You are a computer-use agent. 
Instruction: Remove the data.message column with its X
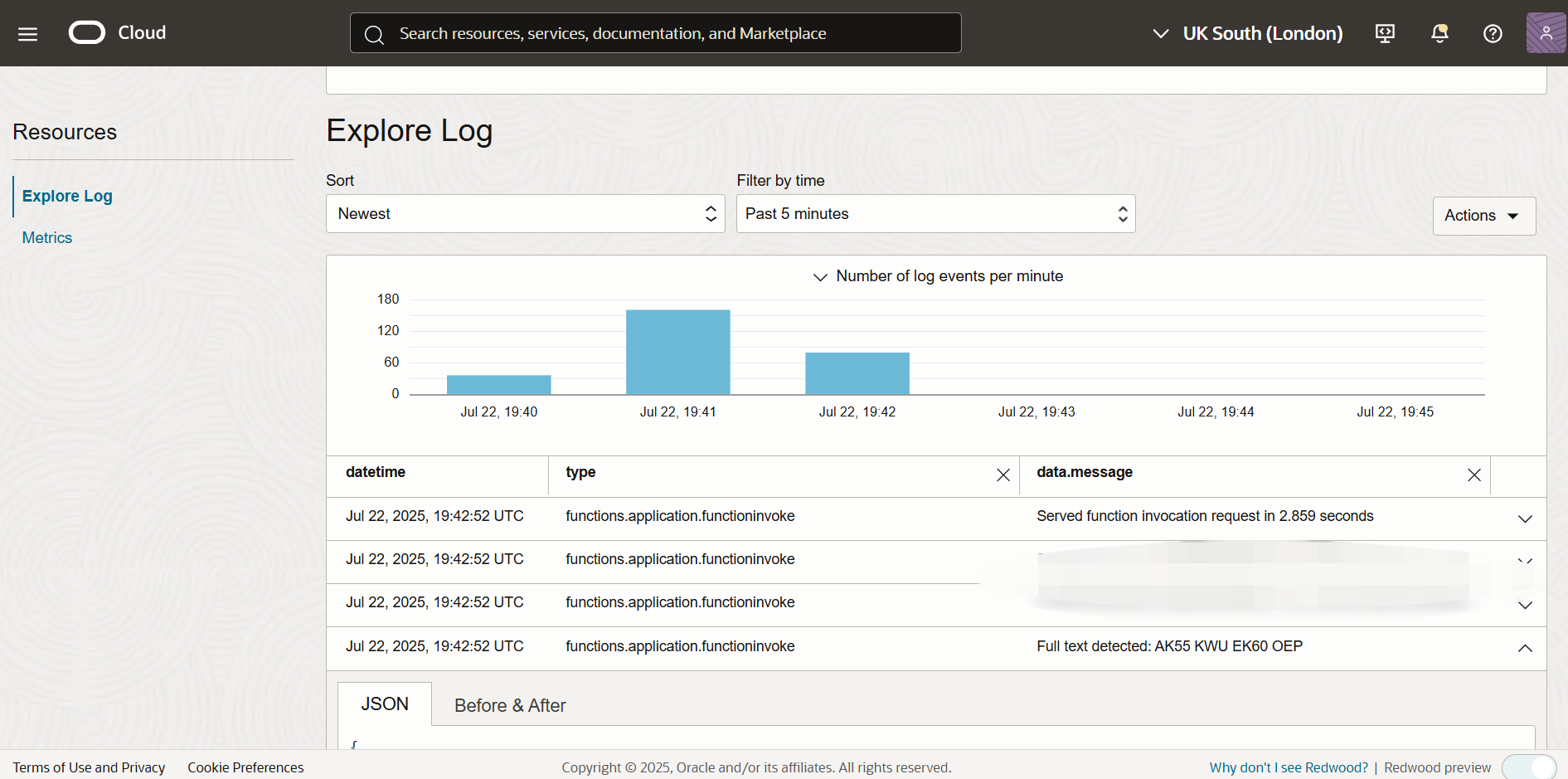tap(1473, 475)
